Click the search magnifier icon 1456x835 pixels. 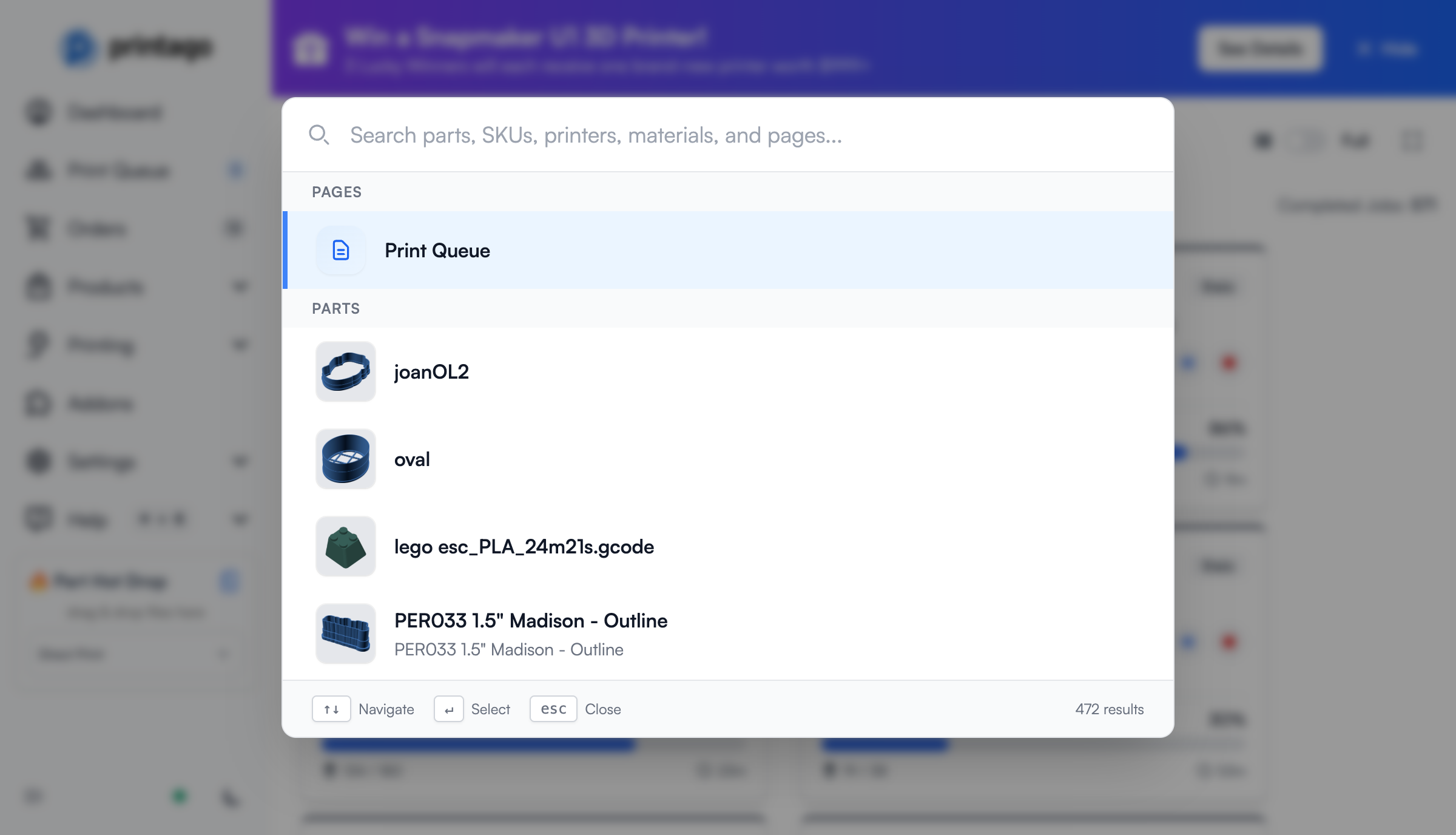320,135
